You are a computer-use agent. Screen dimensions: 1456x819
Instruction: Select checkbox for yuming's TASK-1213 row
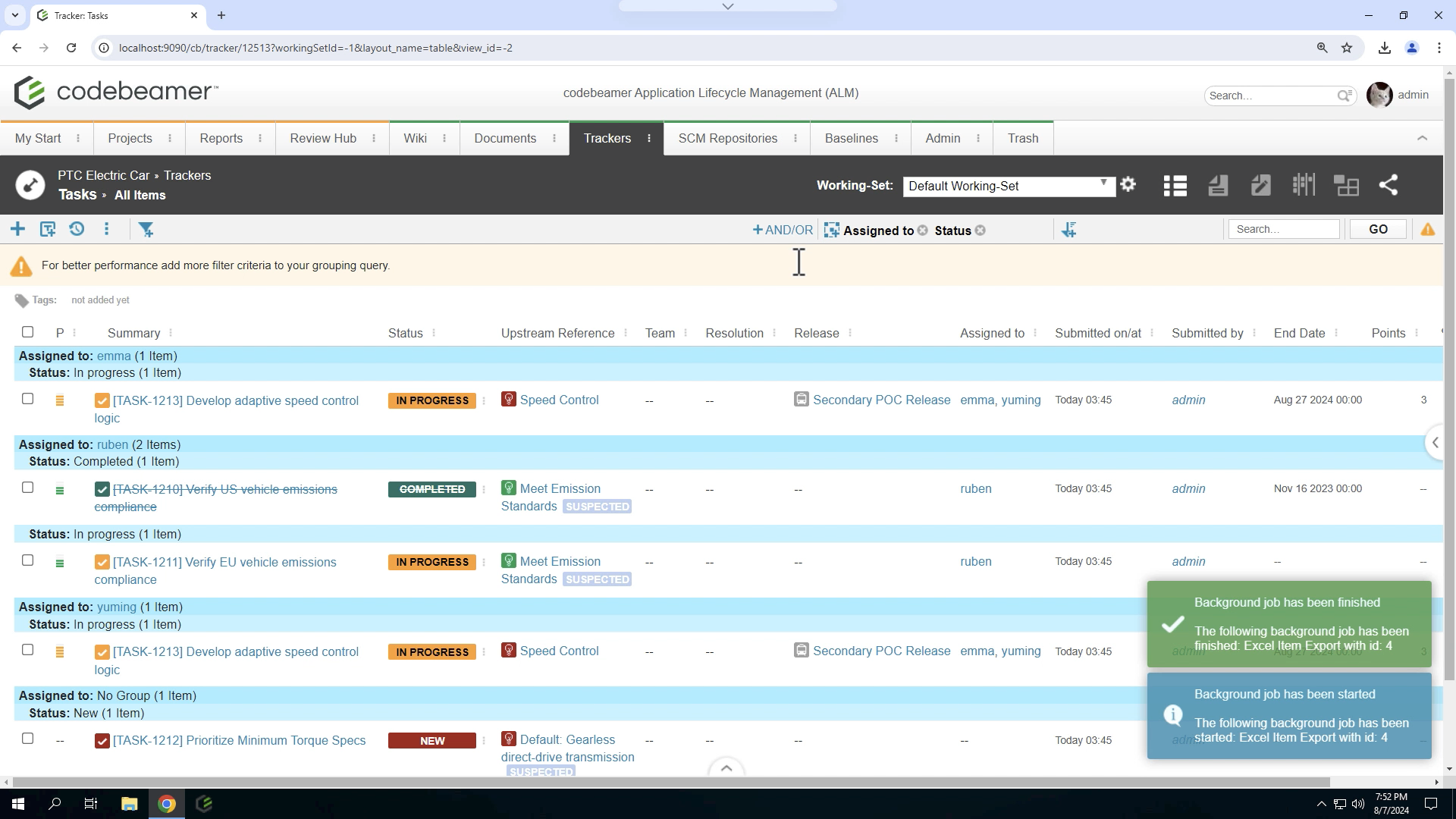(x=28, y=650)
